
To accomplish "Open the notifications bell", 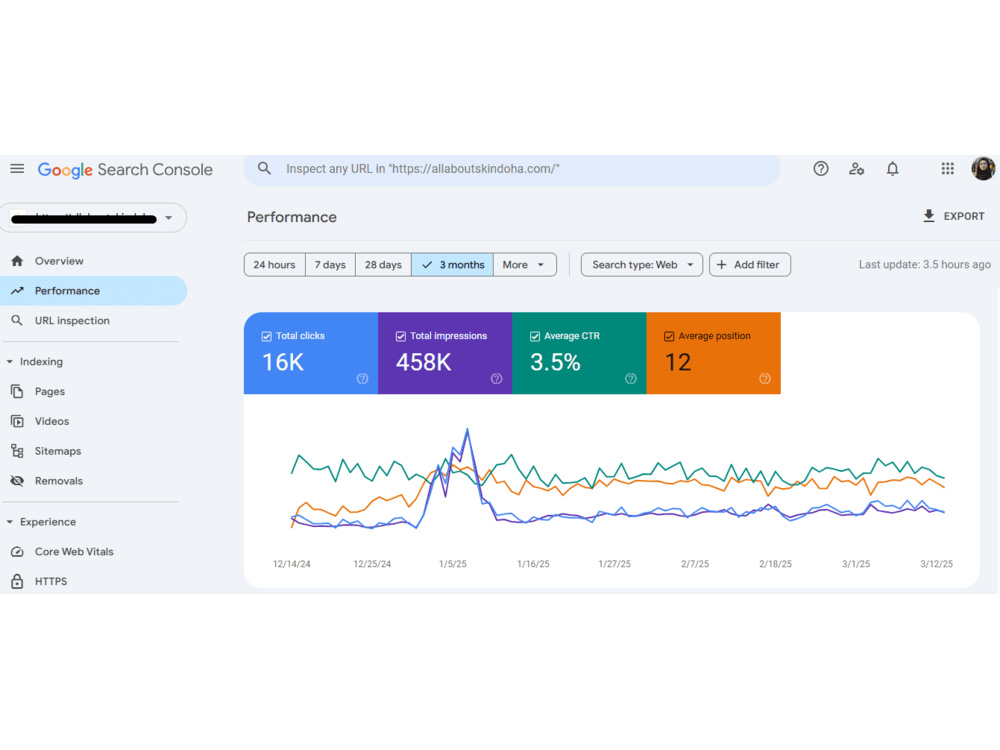I will [x=892, y=169].
